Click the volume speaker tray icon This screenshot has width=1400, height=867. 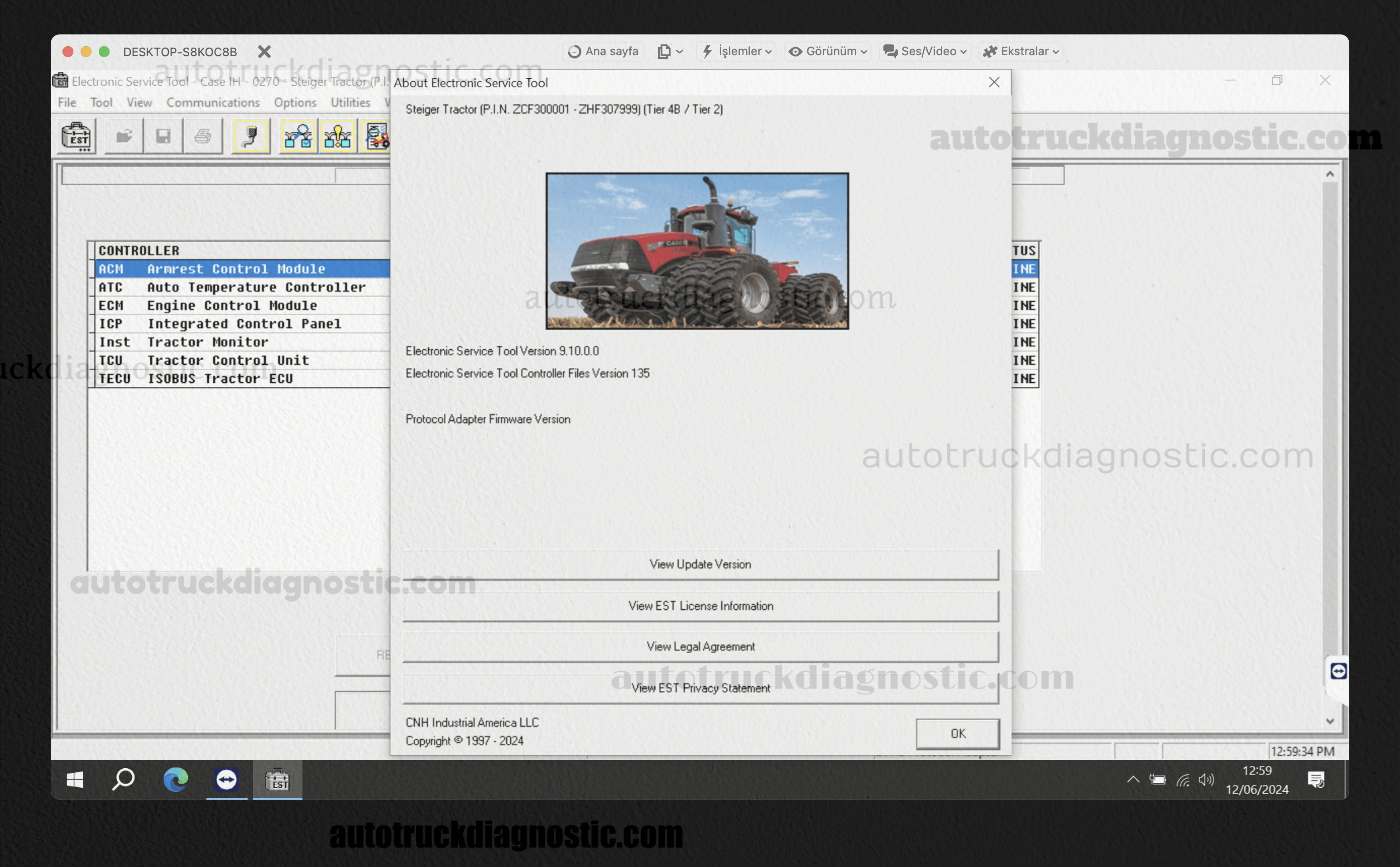coord(1206,780)
